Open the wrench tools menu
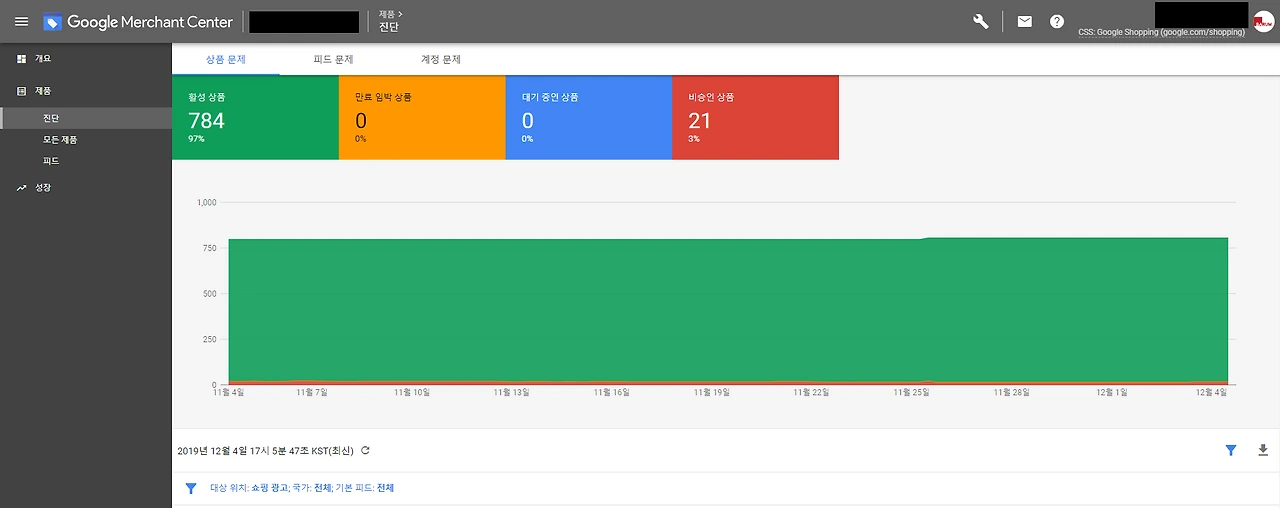Screen dimensions: 1280x508 981,21
